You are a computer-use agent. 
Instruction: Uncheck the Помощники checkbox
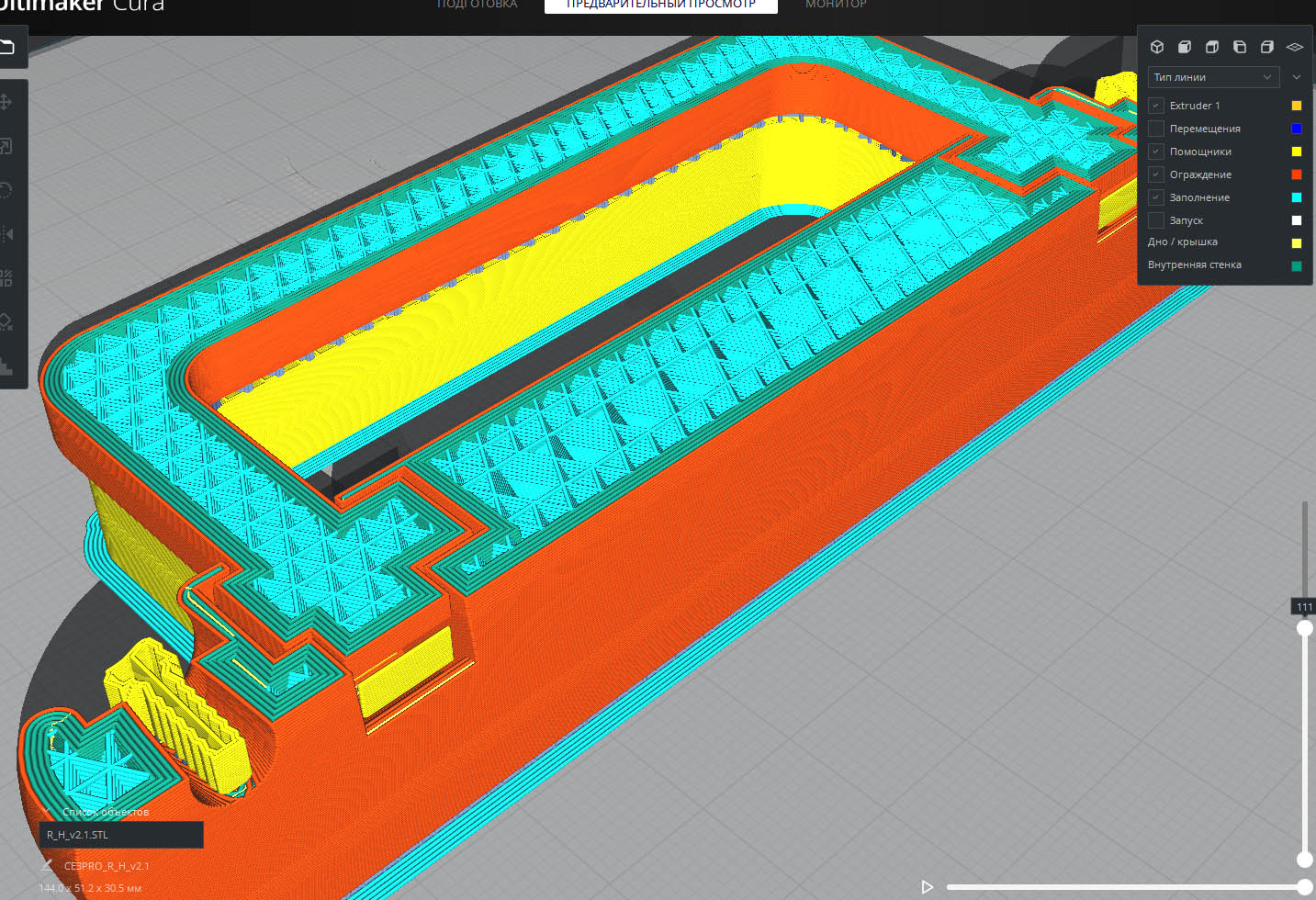tap(1156, 152)
